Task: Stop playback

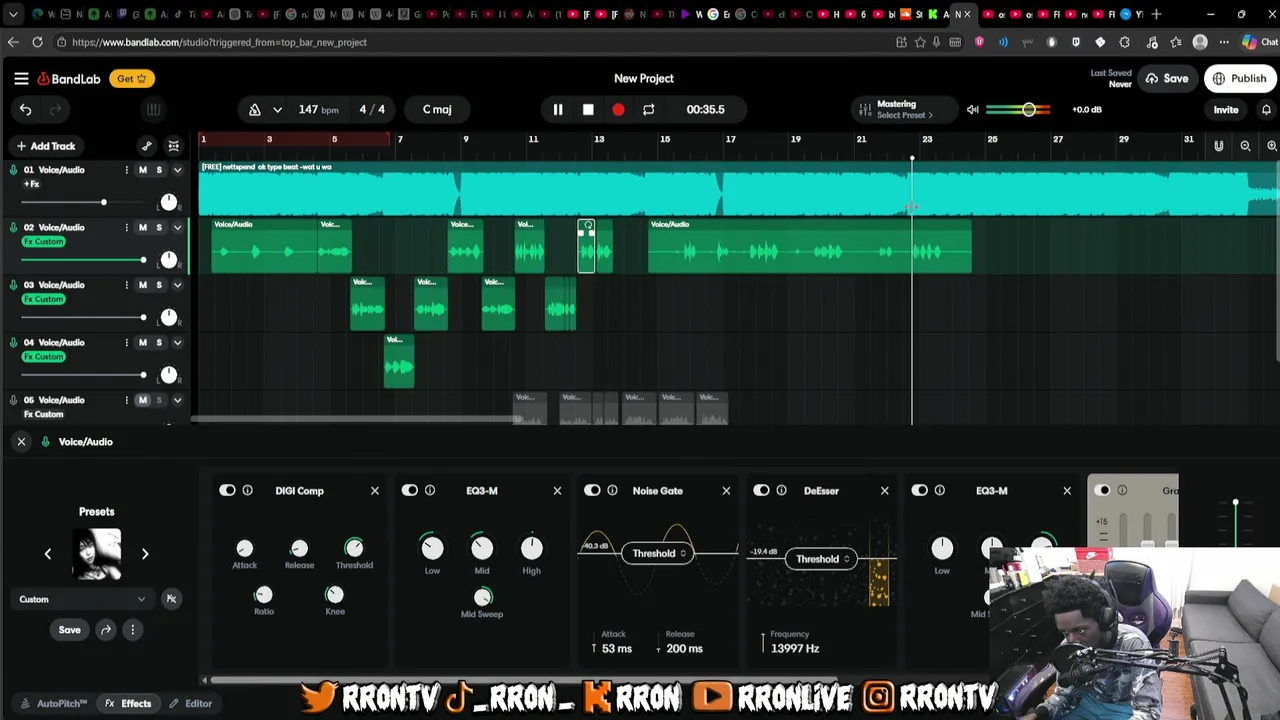Action: click(588, 110)
